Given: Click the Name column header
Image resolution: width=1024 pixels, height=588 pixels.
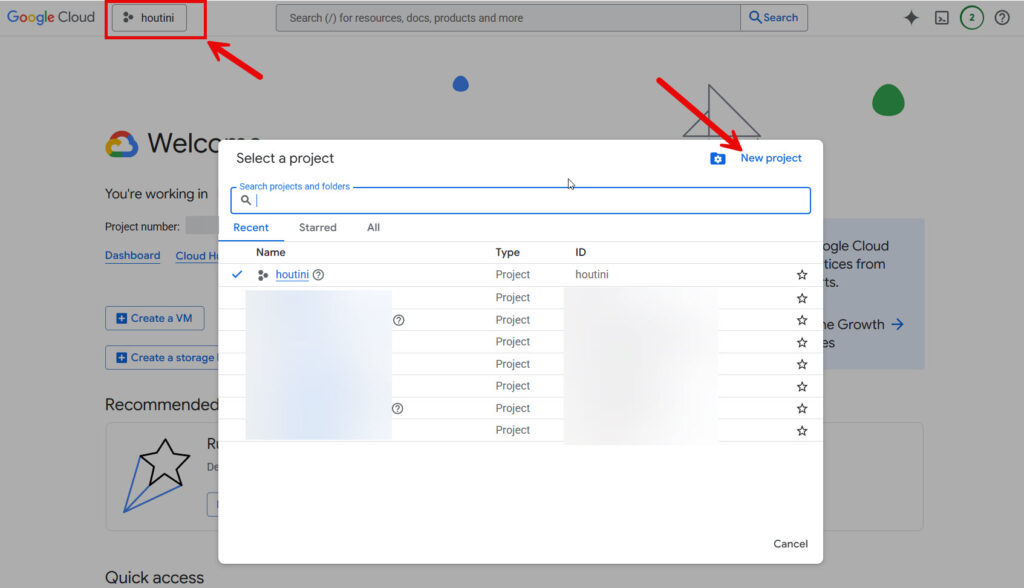Looking at the screenshot, I should point(270,252).
